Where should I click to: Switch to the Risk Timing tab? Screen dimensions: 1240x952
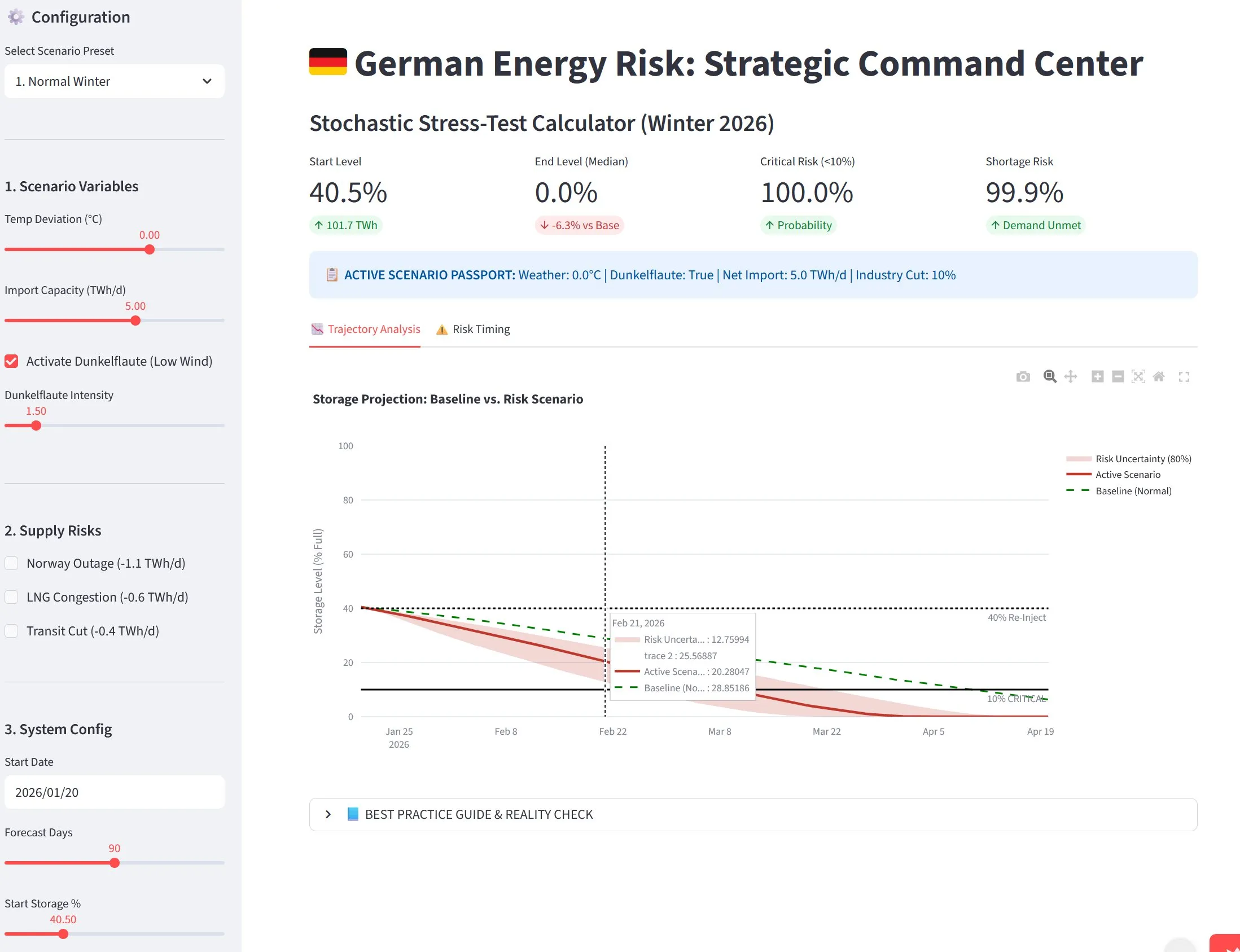(x=473, y=329)
